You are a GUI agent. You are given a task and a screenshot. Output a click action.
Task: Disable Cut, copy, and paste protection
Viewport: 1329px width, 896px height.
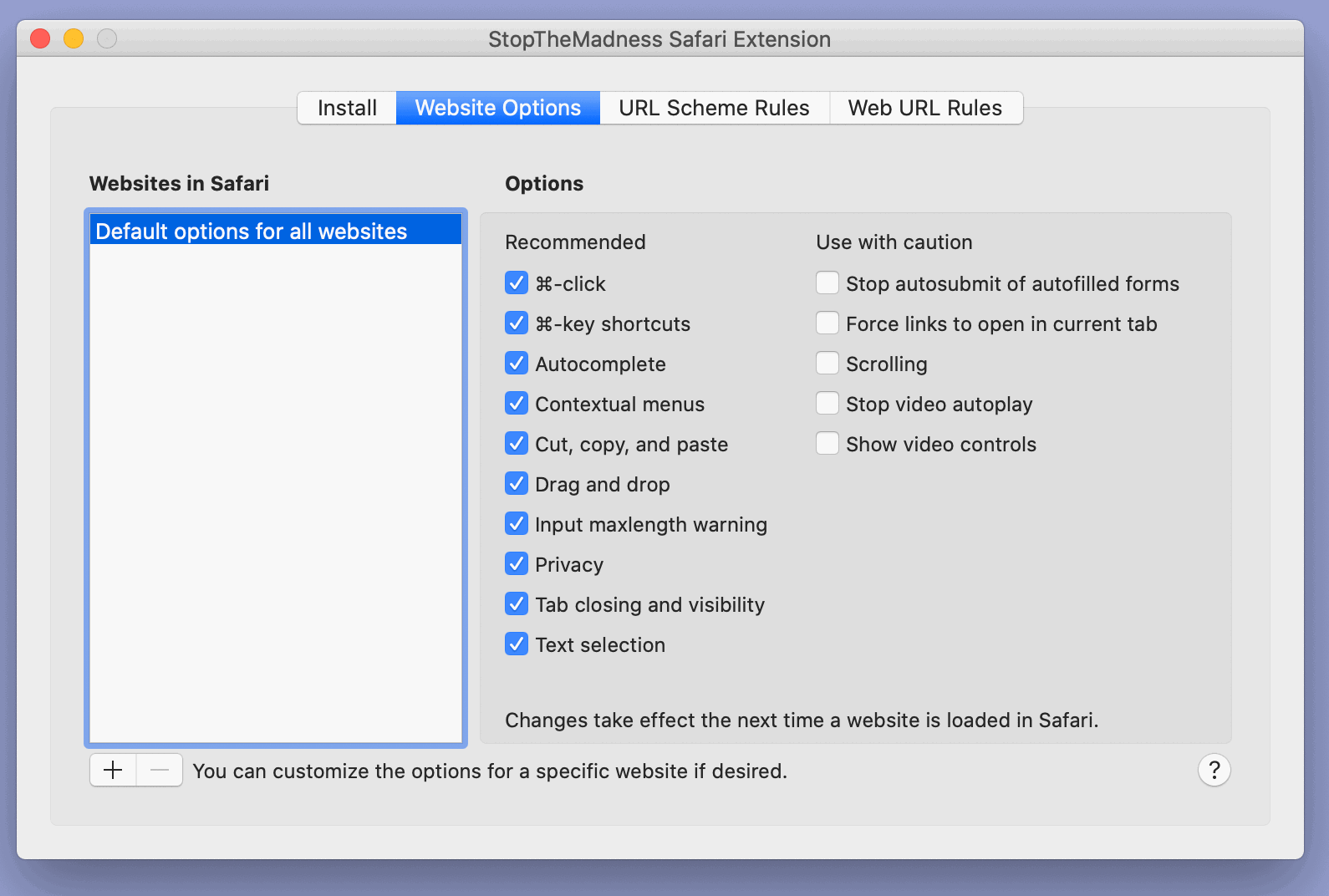[x=517, y=444]
